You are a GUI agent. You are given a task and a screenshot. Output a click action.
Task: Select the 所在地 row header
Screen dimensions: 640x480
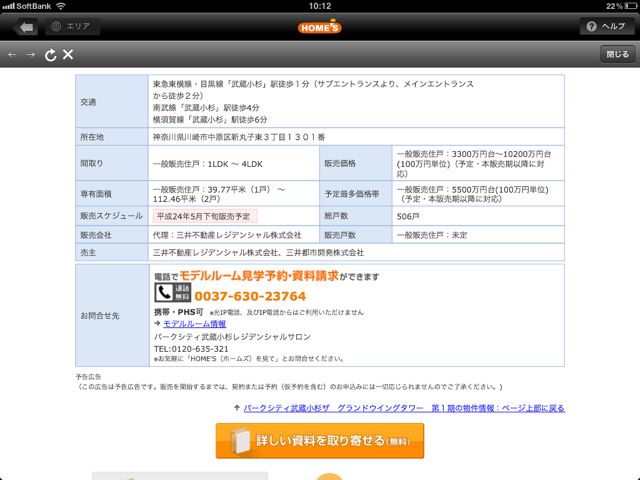pos(111,137)
